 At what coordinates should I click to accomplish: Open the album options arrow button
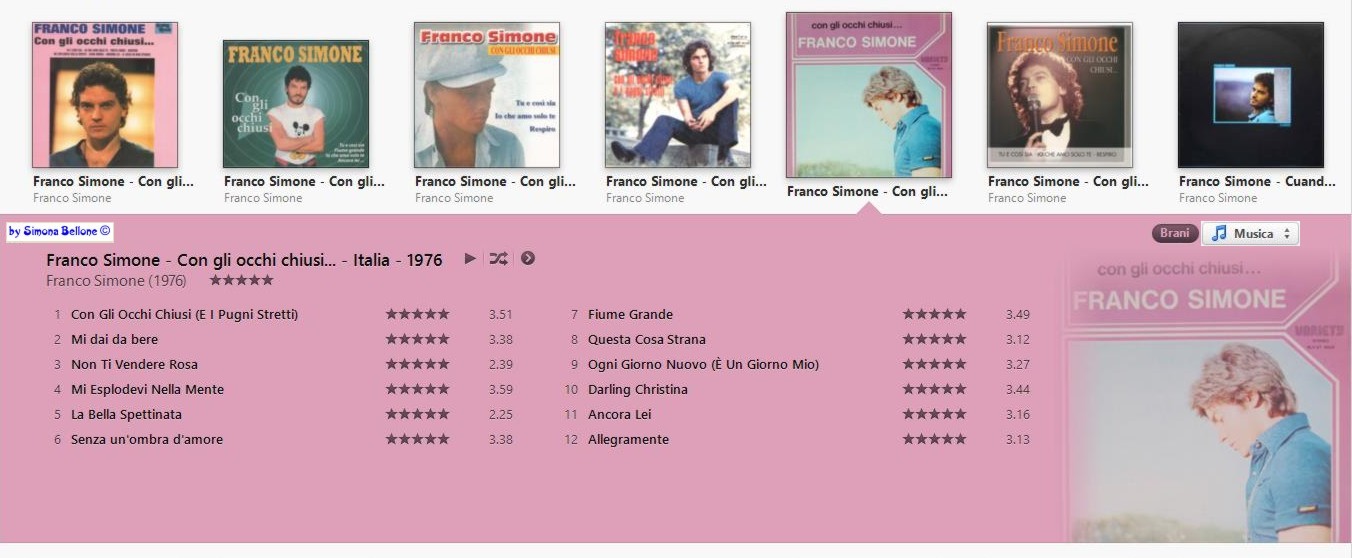pos(528,259)
